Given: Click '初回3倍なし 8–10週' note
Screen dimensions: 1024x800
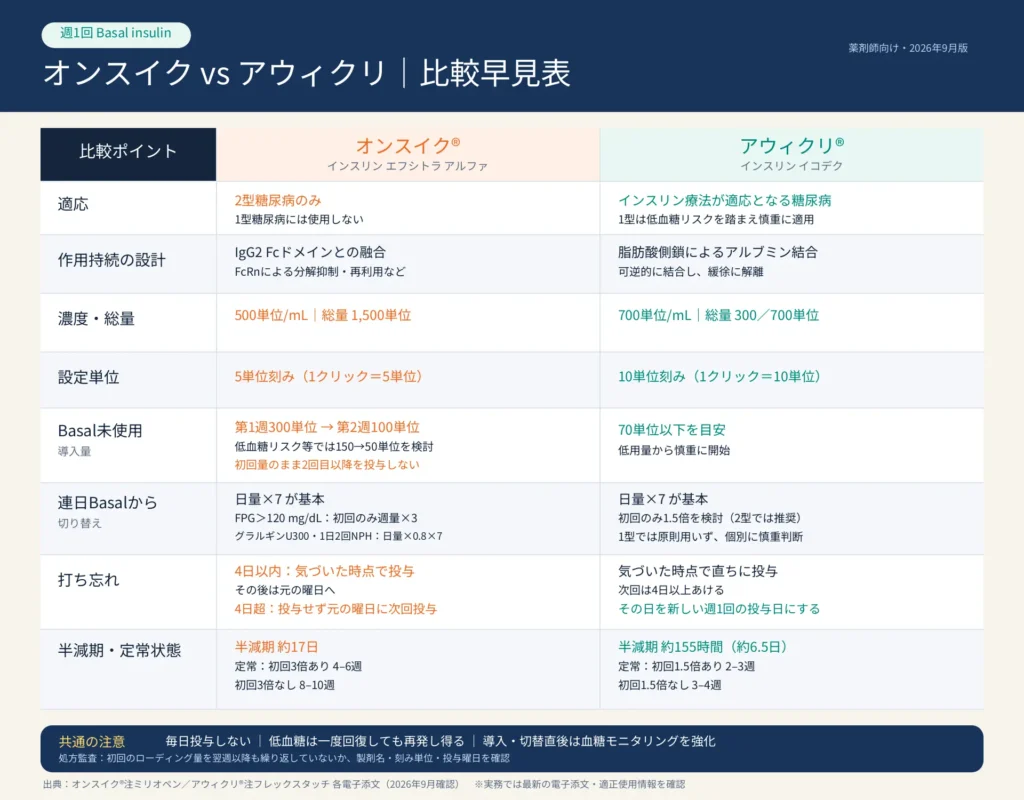Looking at the screenshot, I should pos(285,686).
